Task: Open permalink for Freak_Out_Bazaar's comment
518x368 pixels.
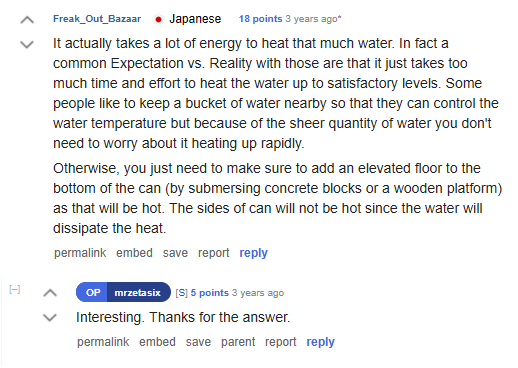Action: [80, 253]
